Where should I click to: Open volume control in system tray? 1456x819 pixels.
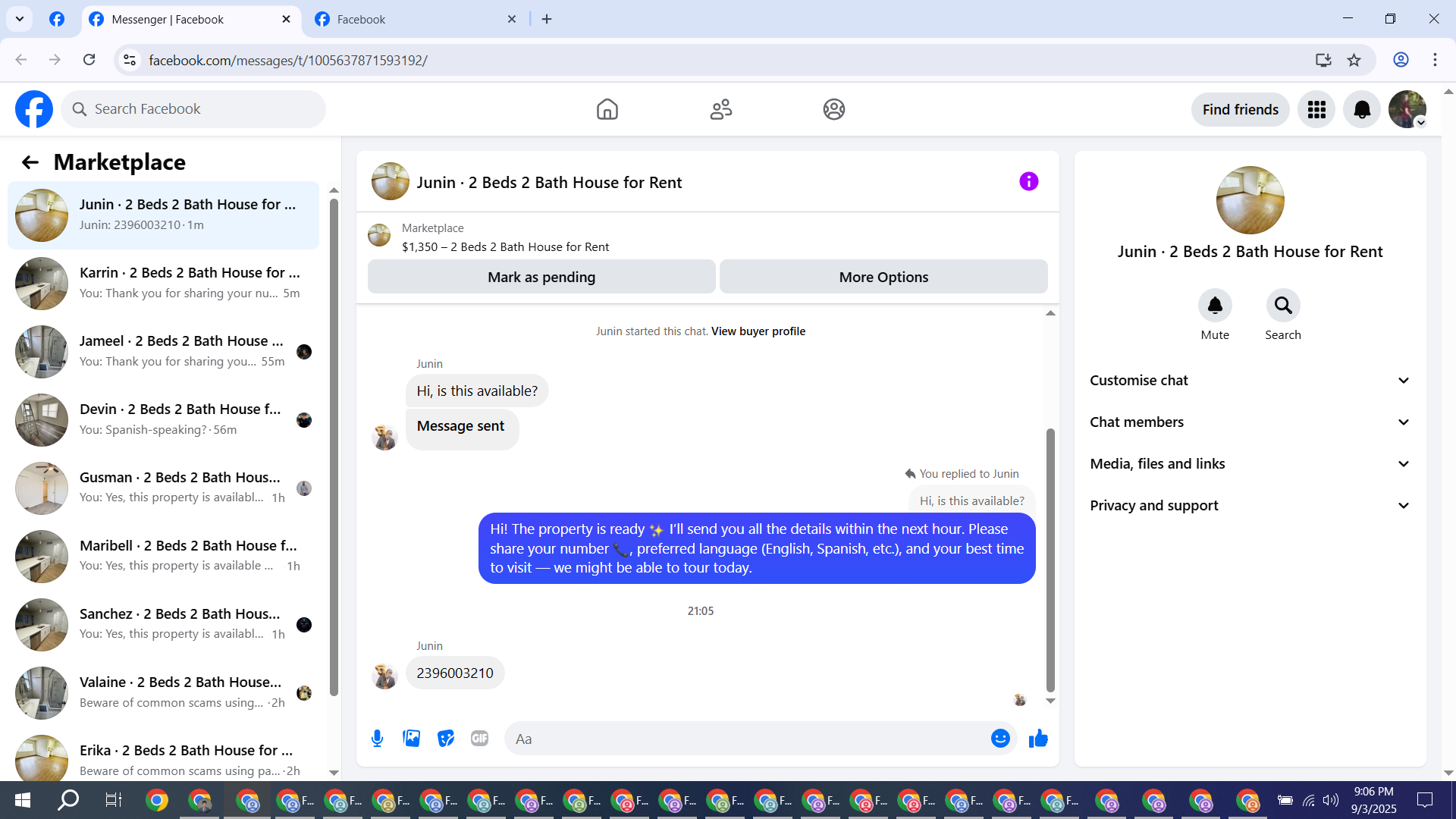click(x=1331, y=800)
